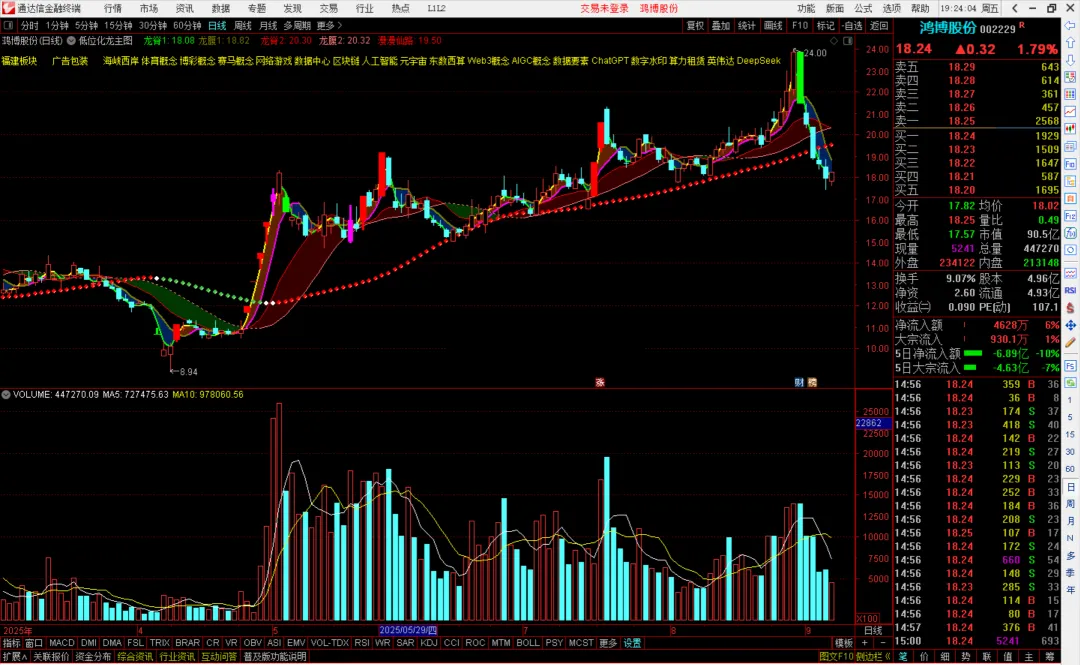Open the 资讯 menu
Screen dimensions: 1080x665
point(185,8)
